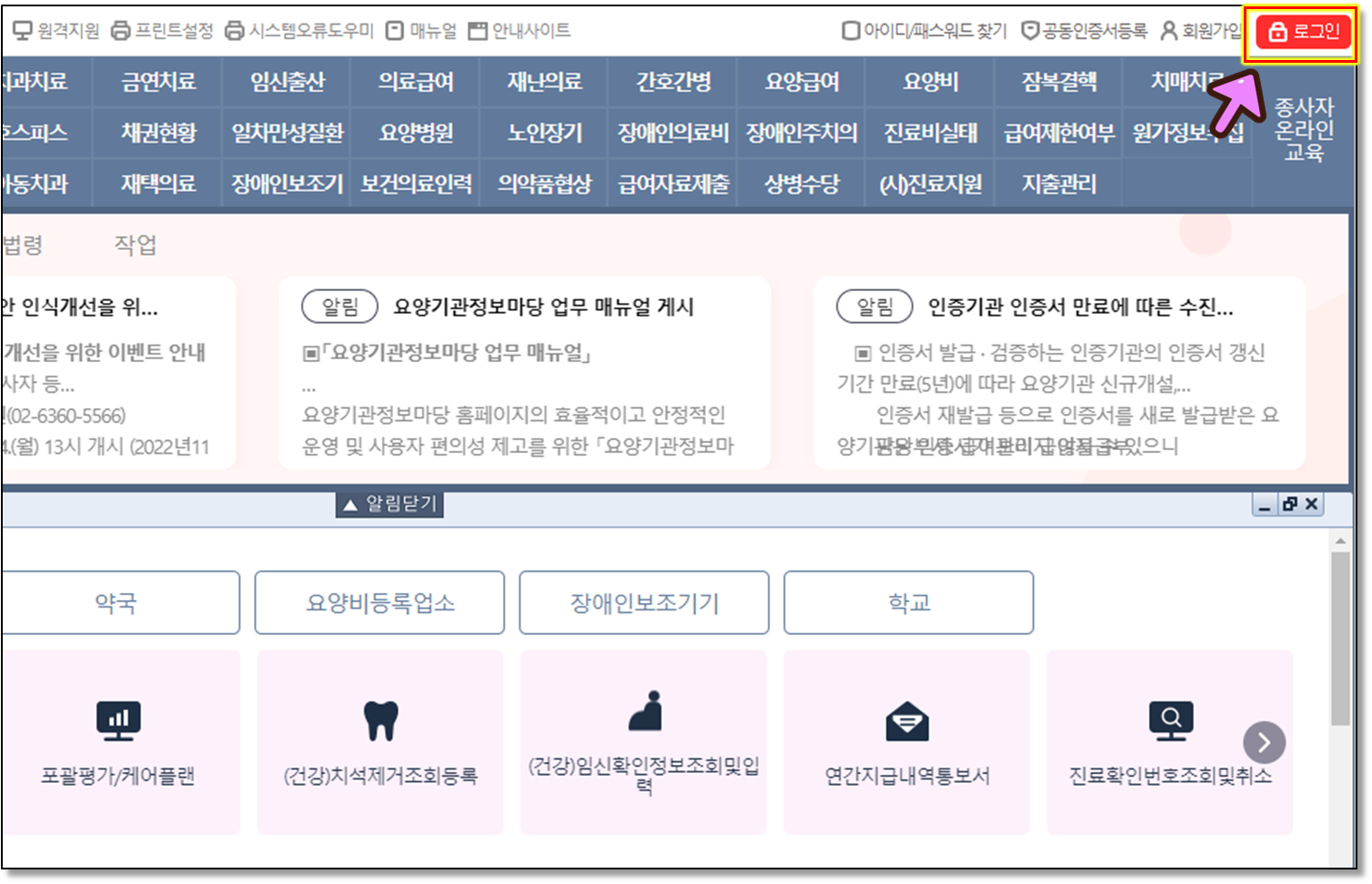Image resolution: width=1372 pixels, height=884 pixels.
Task: Open 진료확인번호조회및취소 monitor icon
Action: click(1171, 720)
